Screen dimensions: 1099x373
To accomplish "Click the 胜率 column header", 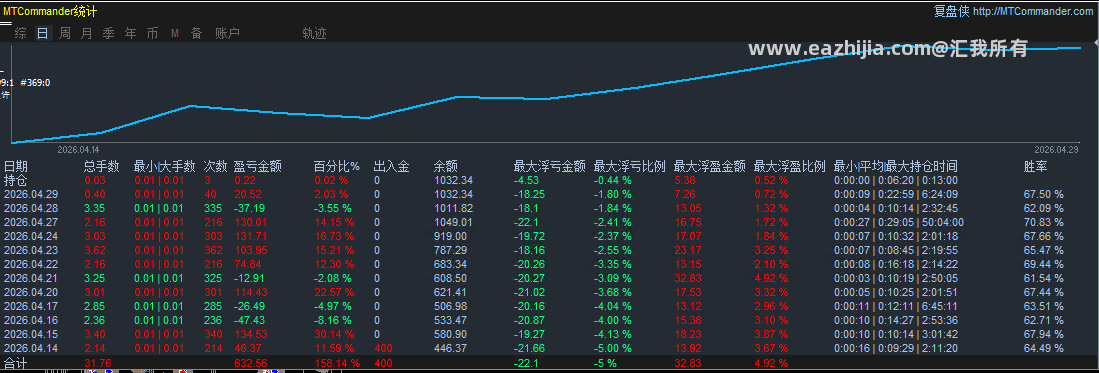I will pos(1036,166).
